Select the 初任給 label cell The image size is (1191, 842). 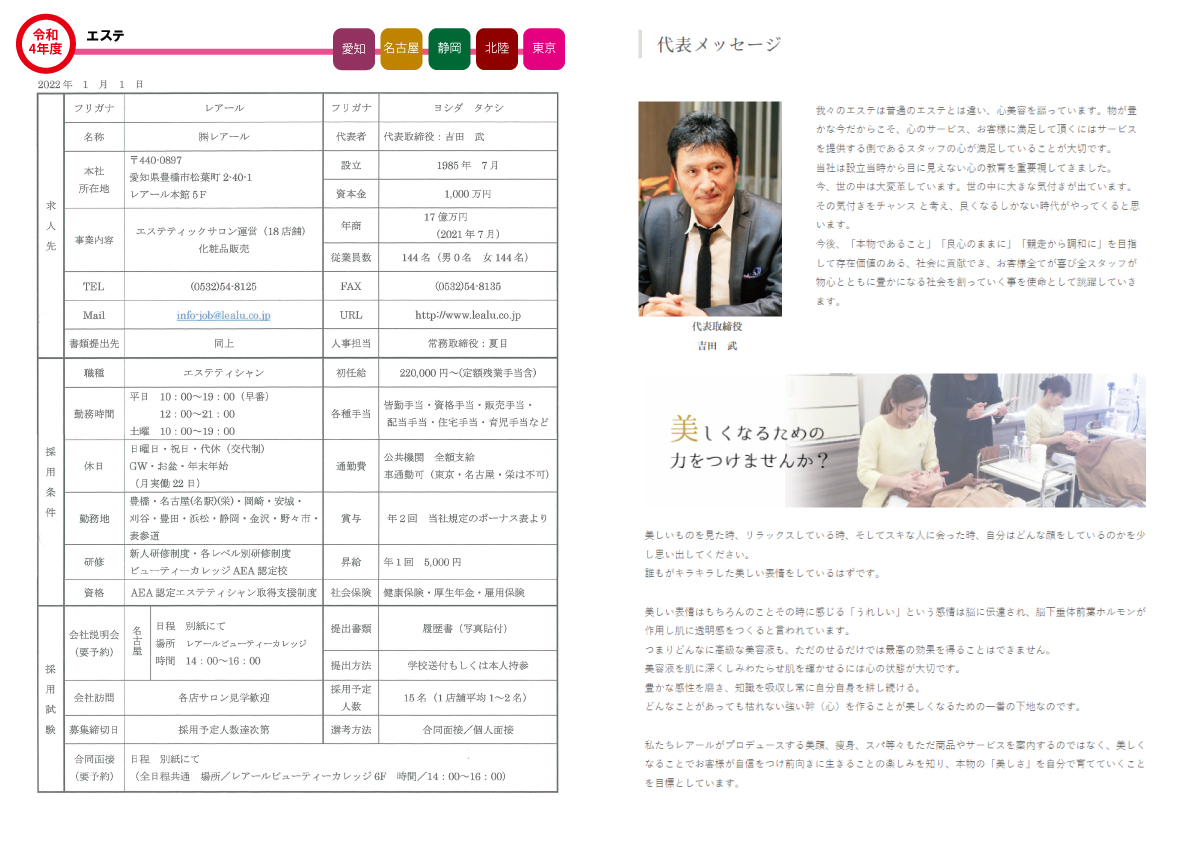pos(351,373)
